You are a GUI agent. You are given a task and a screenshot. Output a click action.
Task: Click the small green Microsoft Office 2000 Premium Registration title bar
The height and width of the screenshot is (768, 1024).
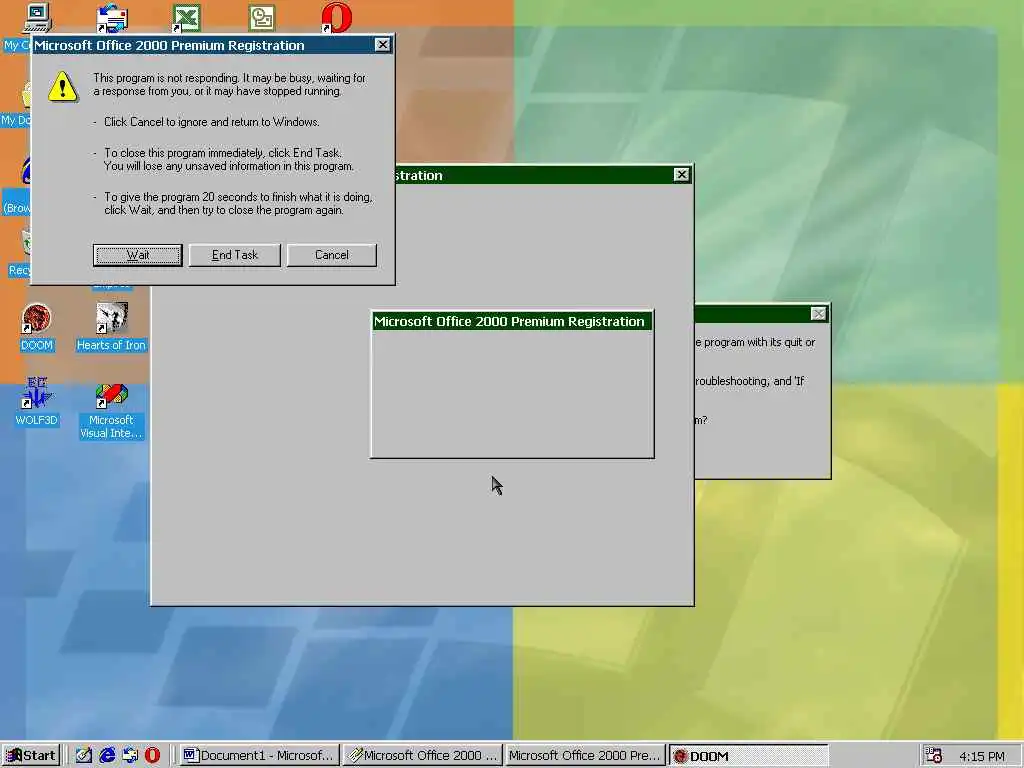[512, 321]
